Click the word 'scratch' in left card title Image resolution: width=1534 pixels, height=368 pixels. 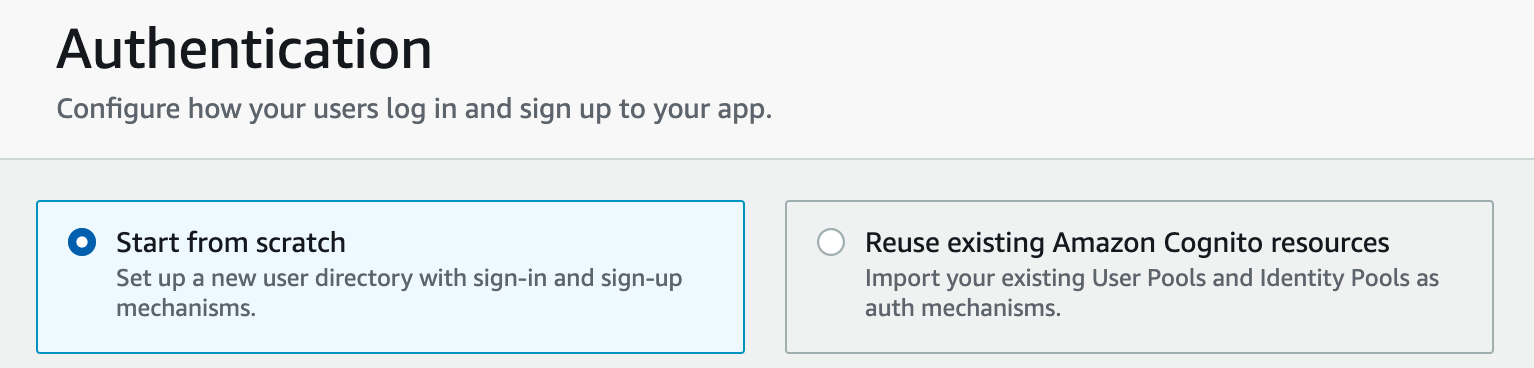300,243
